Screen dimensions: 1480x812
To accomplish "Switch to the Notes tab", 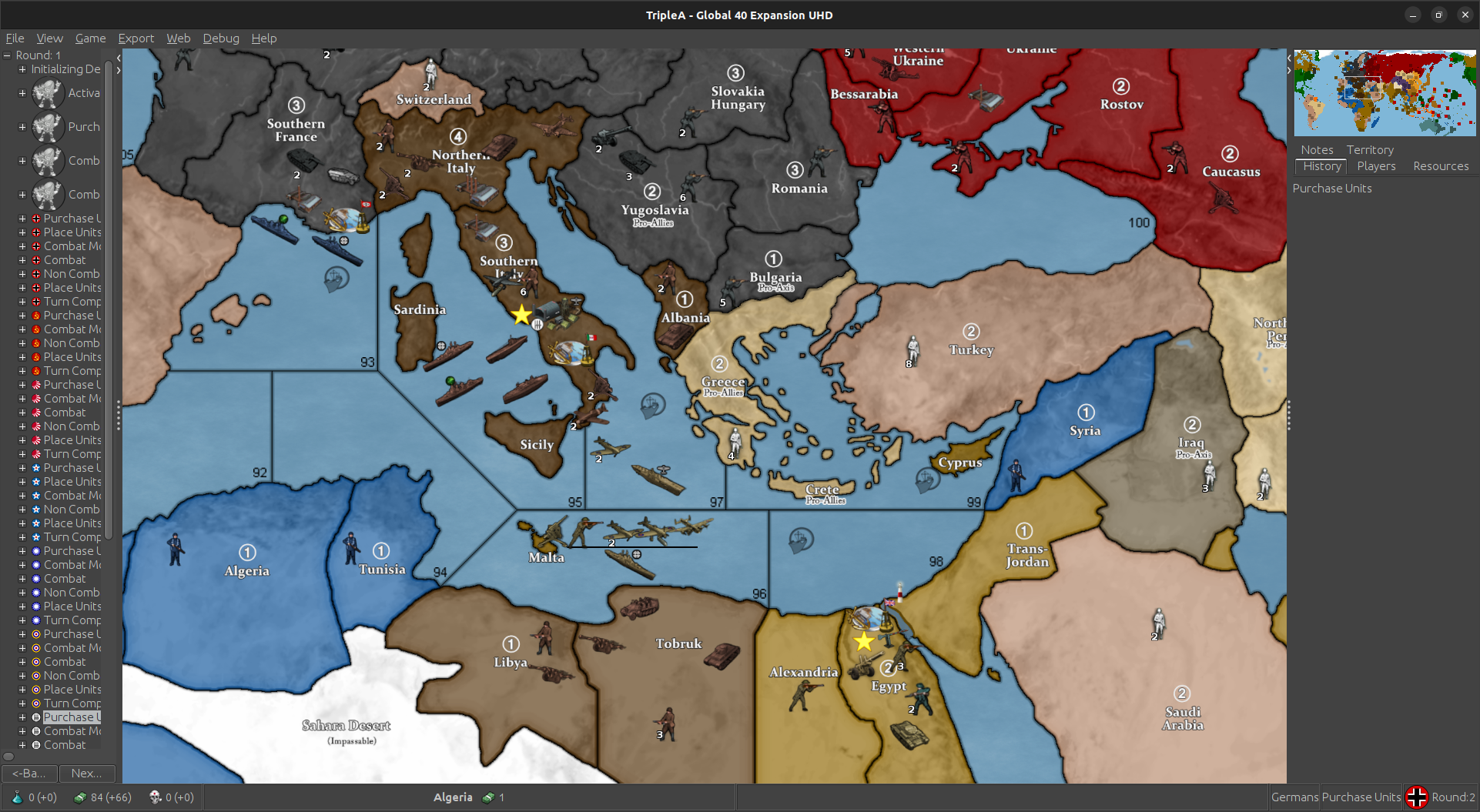I will [1317, 150].
